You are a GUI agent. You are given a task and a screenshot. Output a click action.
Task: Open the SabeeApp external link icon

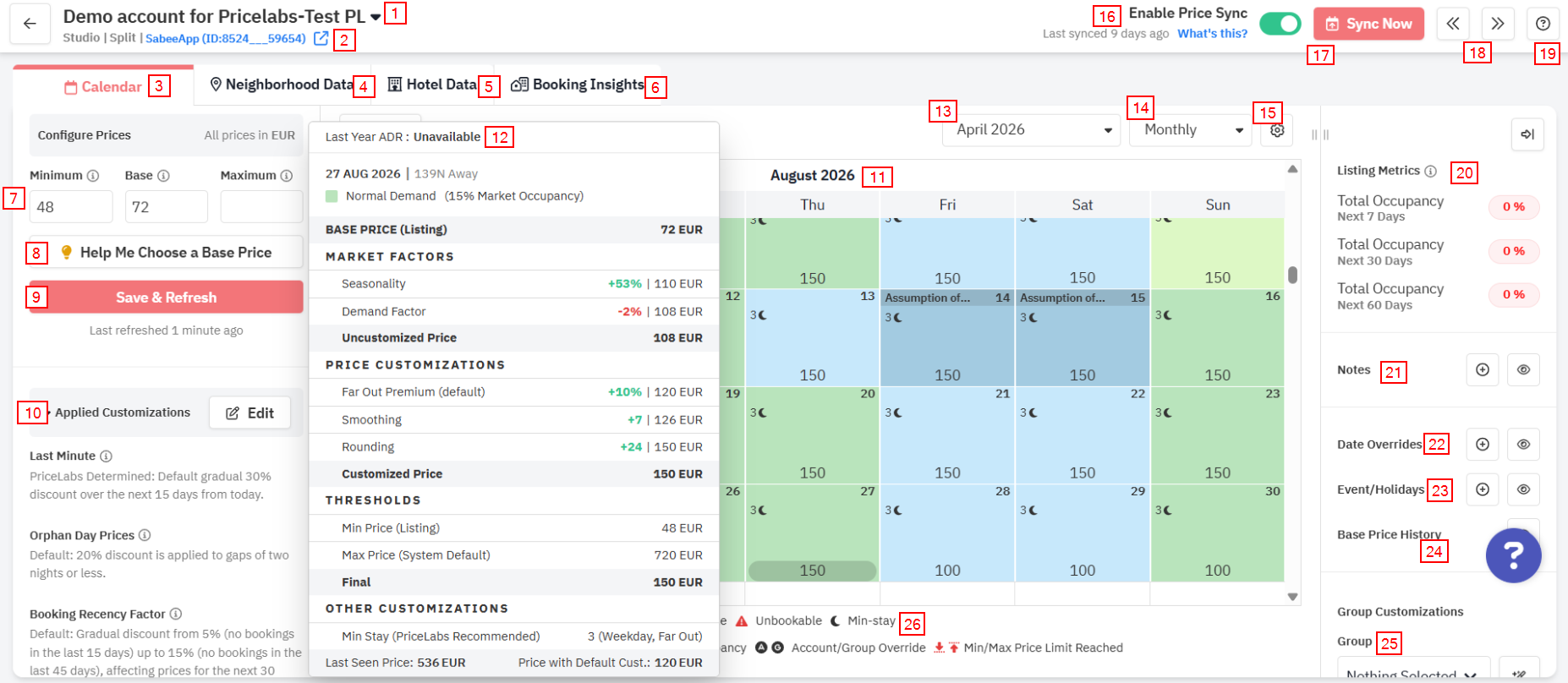(x=321, y=38)
